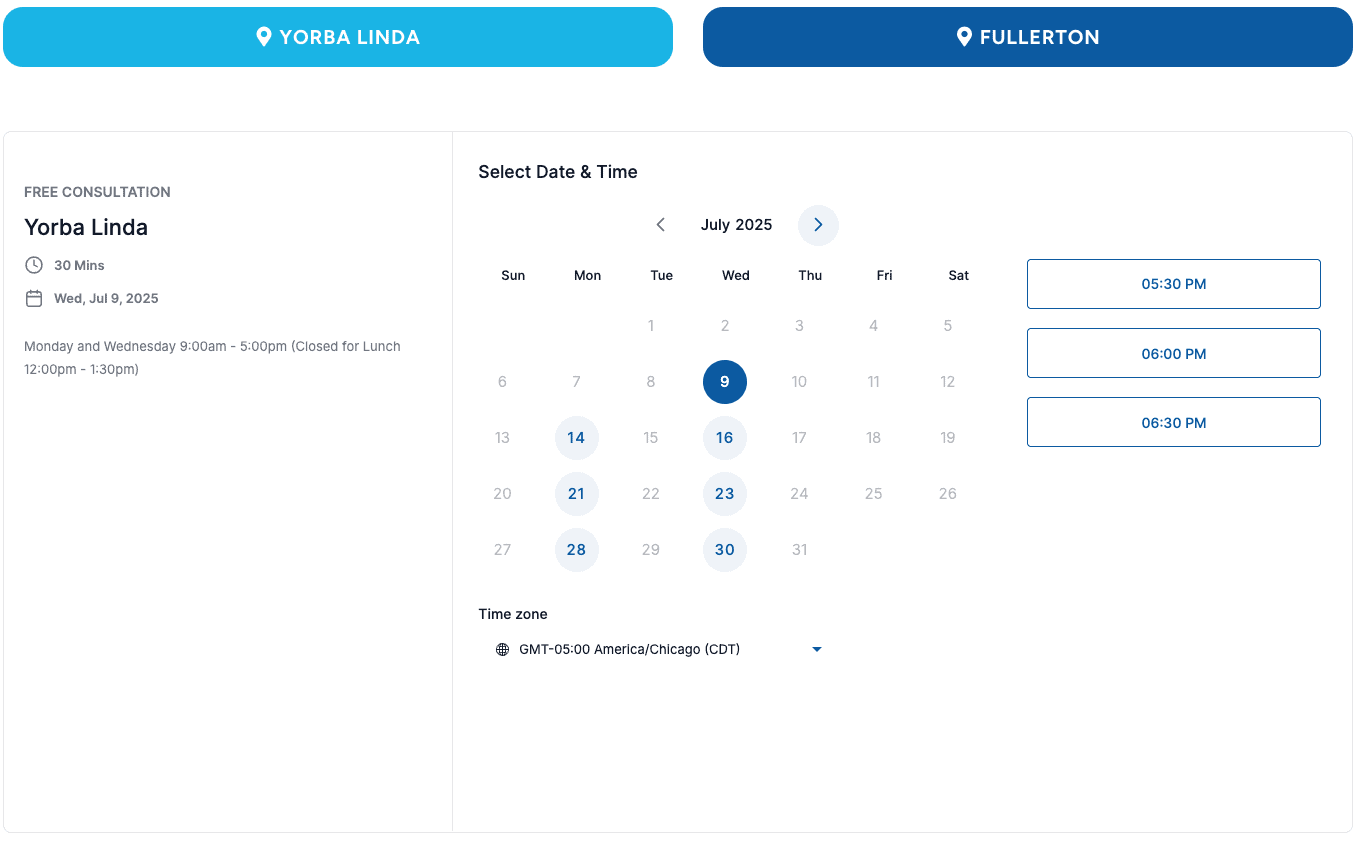Click the Time zone label

[513, 614]
